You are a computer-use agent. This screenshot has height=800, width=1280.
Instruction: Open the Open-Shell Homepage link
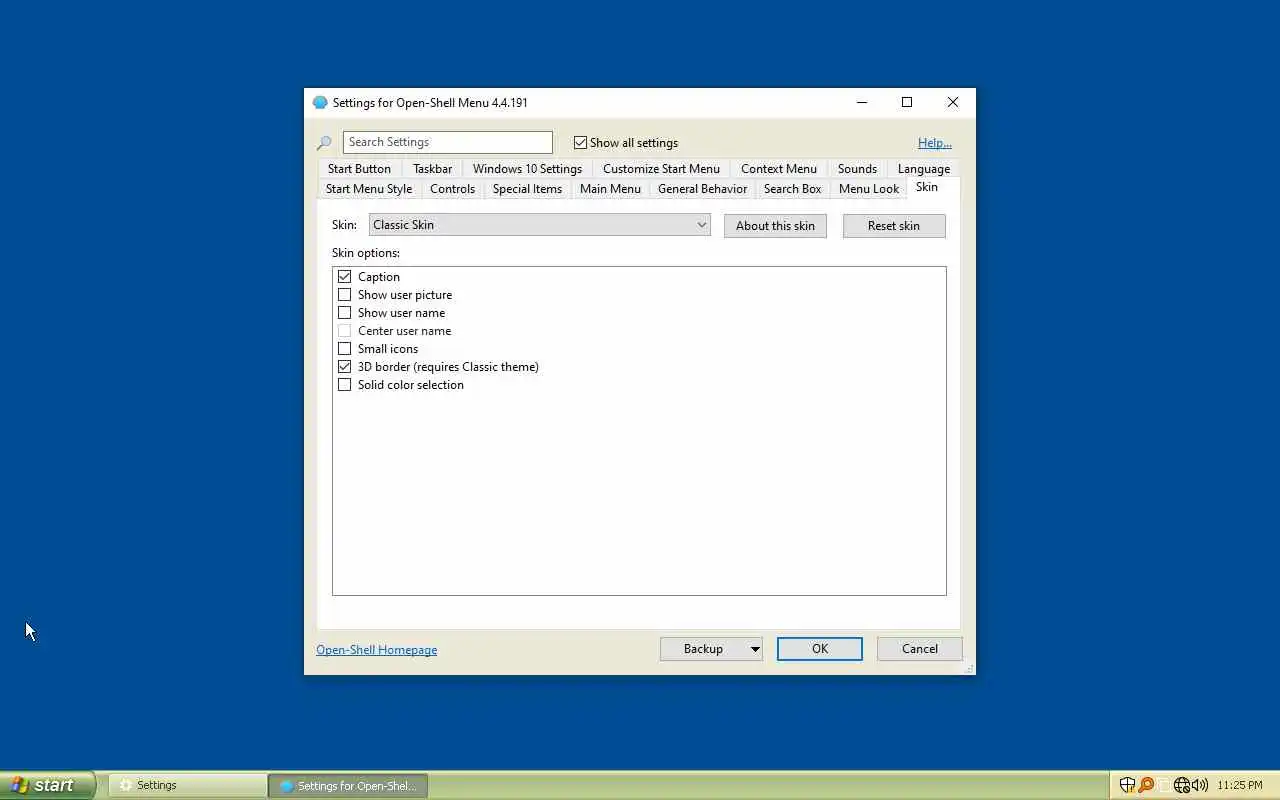click(x=377, y=650)
